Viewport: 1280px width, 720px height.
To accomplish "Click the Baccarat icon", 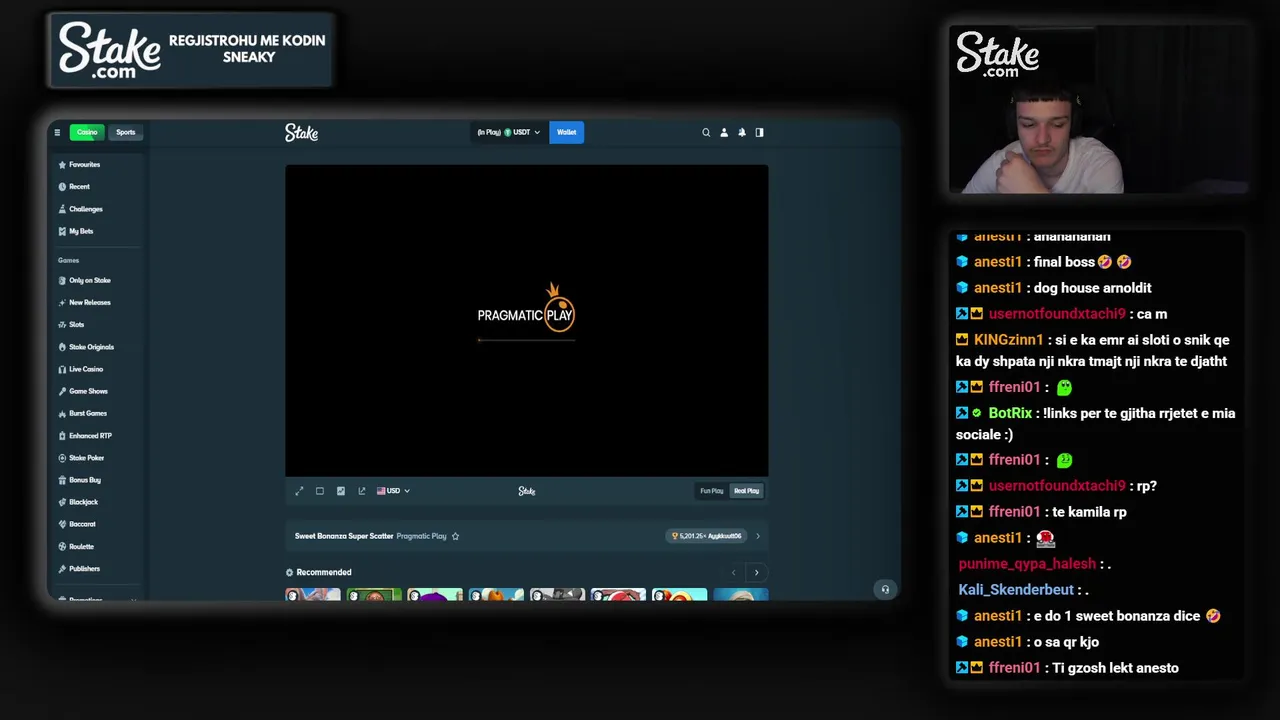I will click(x=62, y=524).
